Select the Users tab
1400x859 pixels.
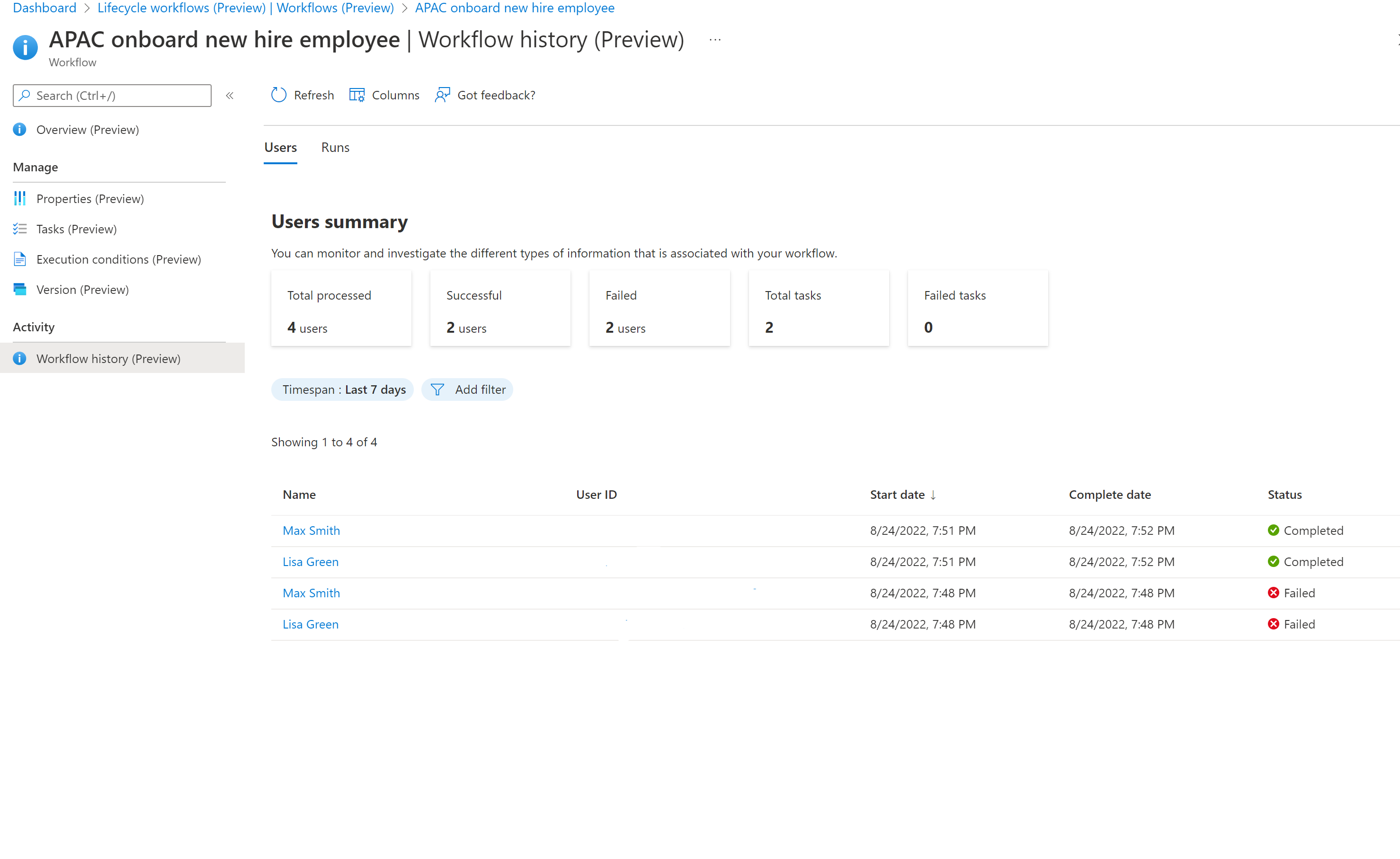coord(280,147)
